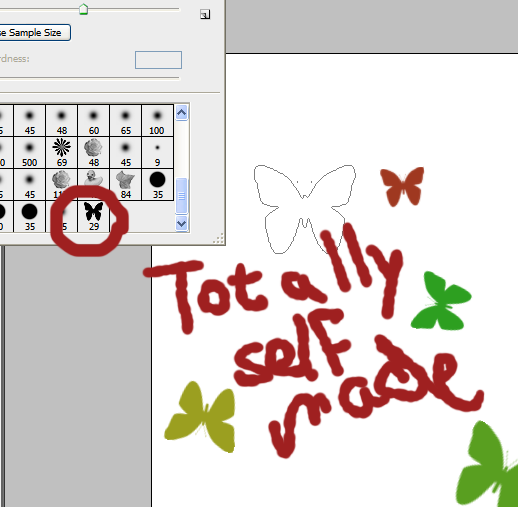Select the soft round brush 48 in top row

coord(62,120)
